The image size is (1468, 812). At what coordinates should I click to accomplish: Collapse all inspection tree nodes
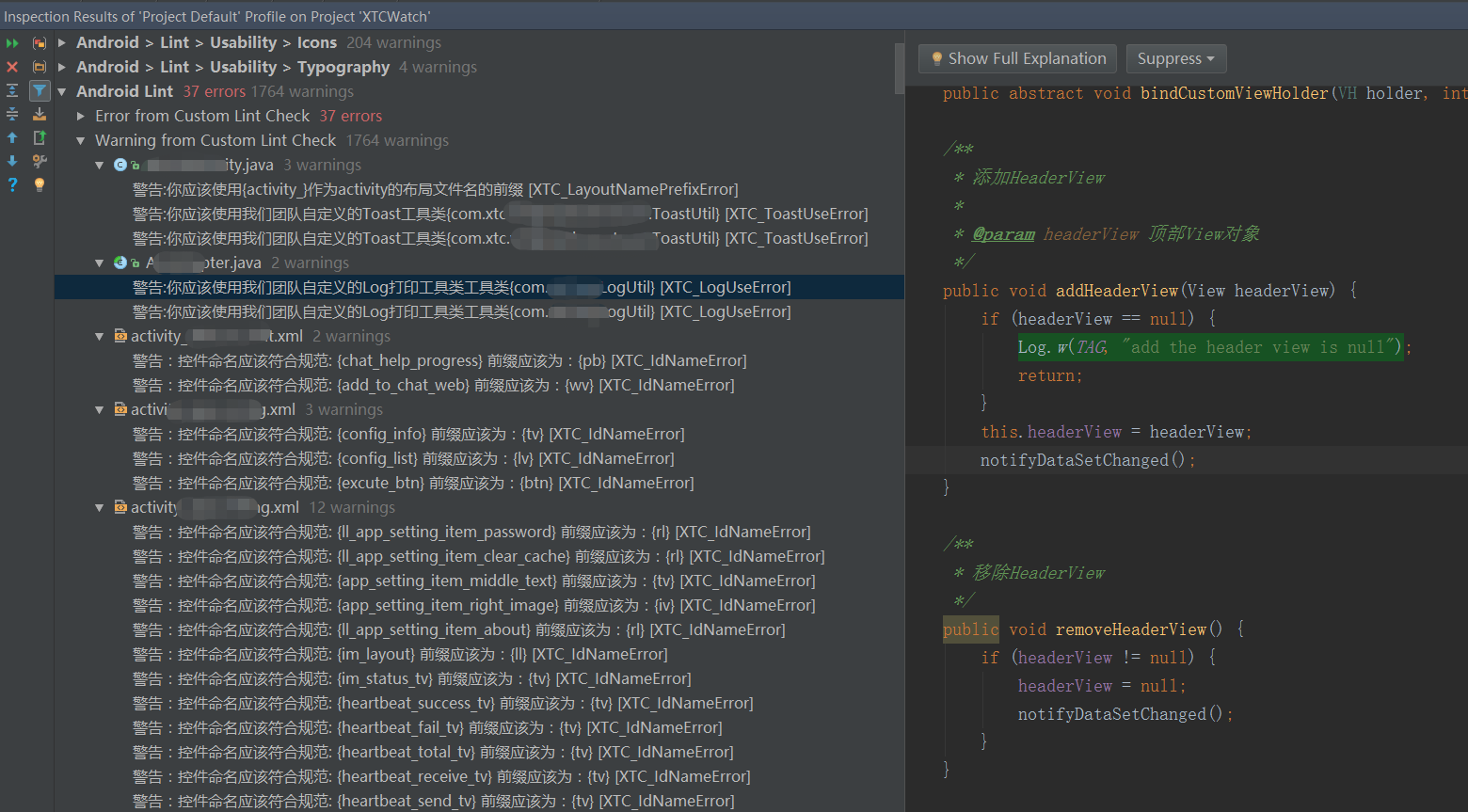(12, 114)
